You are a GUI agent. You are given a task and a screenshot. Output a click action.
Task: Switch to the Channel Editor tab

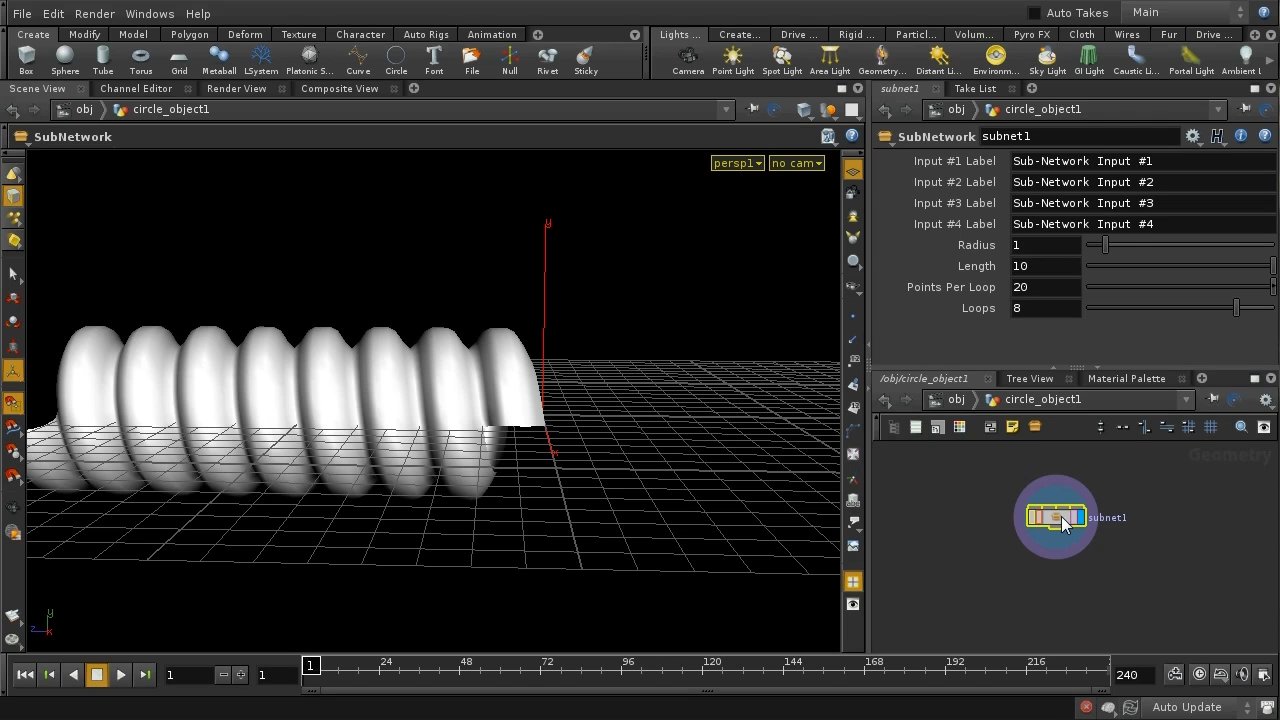[136, 88]
